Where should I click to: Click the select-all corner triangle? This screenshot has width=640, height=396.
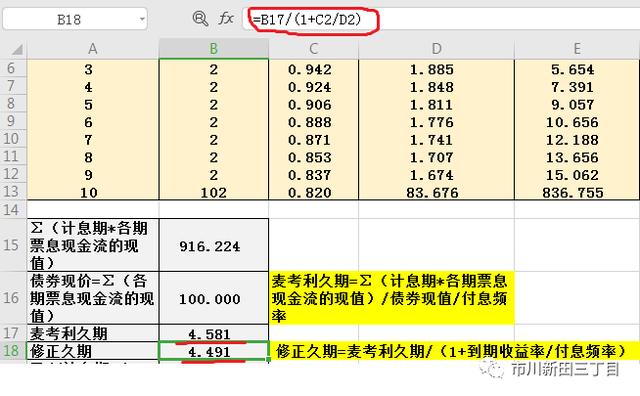click(x=17, y=49)
